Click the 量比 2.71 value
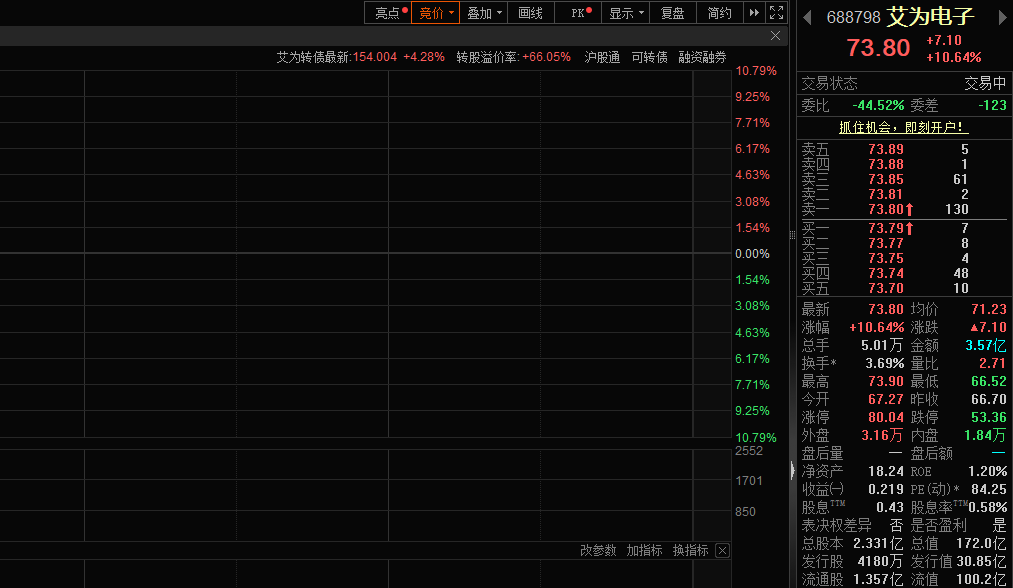Image resolution: width=1013 pixels, height=588 pixels. tap(992, 364)
